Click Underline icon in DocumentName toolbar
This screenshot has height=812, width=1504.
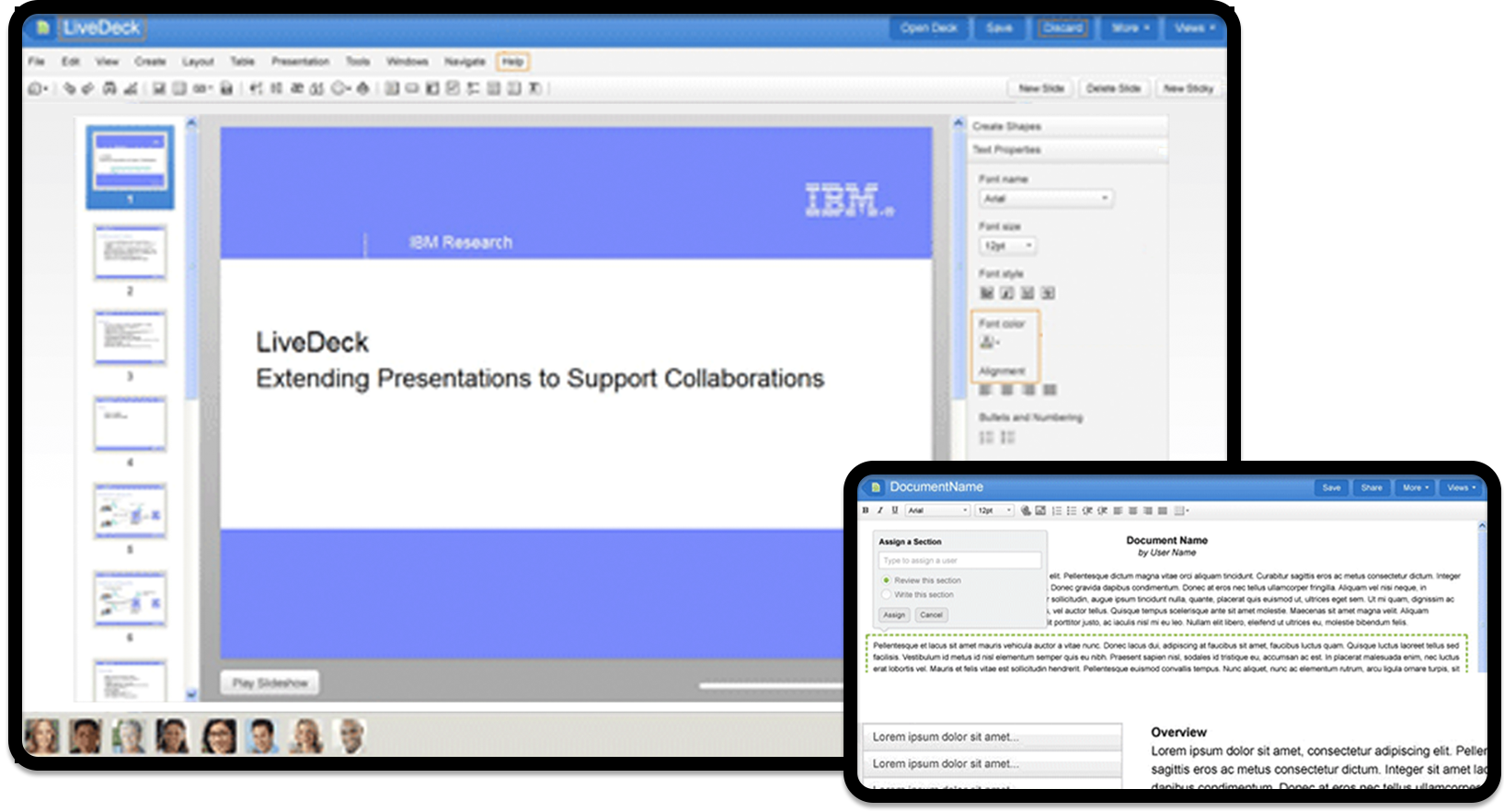[x=894, y=510]
